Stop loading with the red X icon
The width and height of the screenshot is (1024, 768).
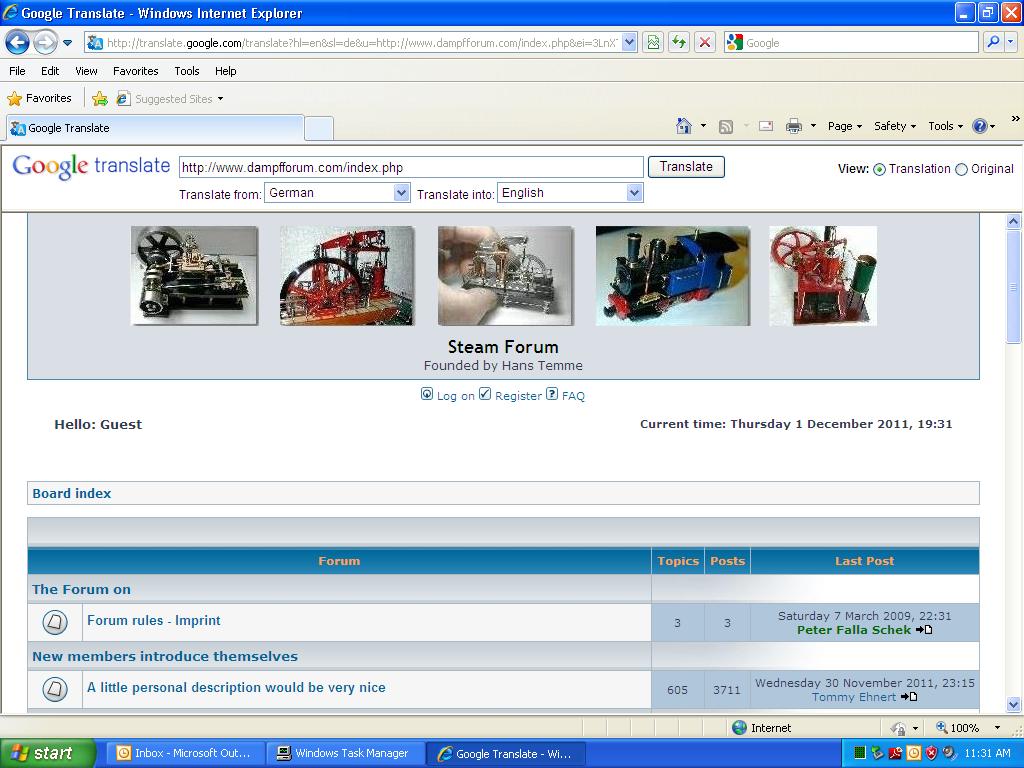point(705,43)
